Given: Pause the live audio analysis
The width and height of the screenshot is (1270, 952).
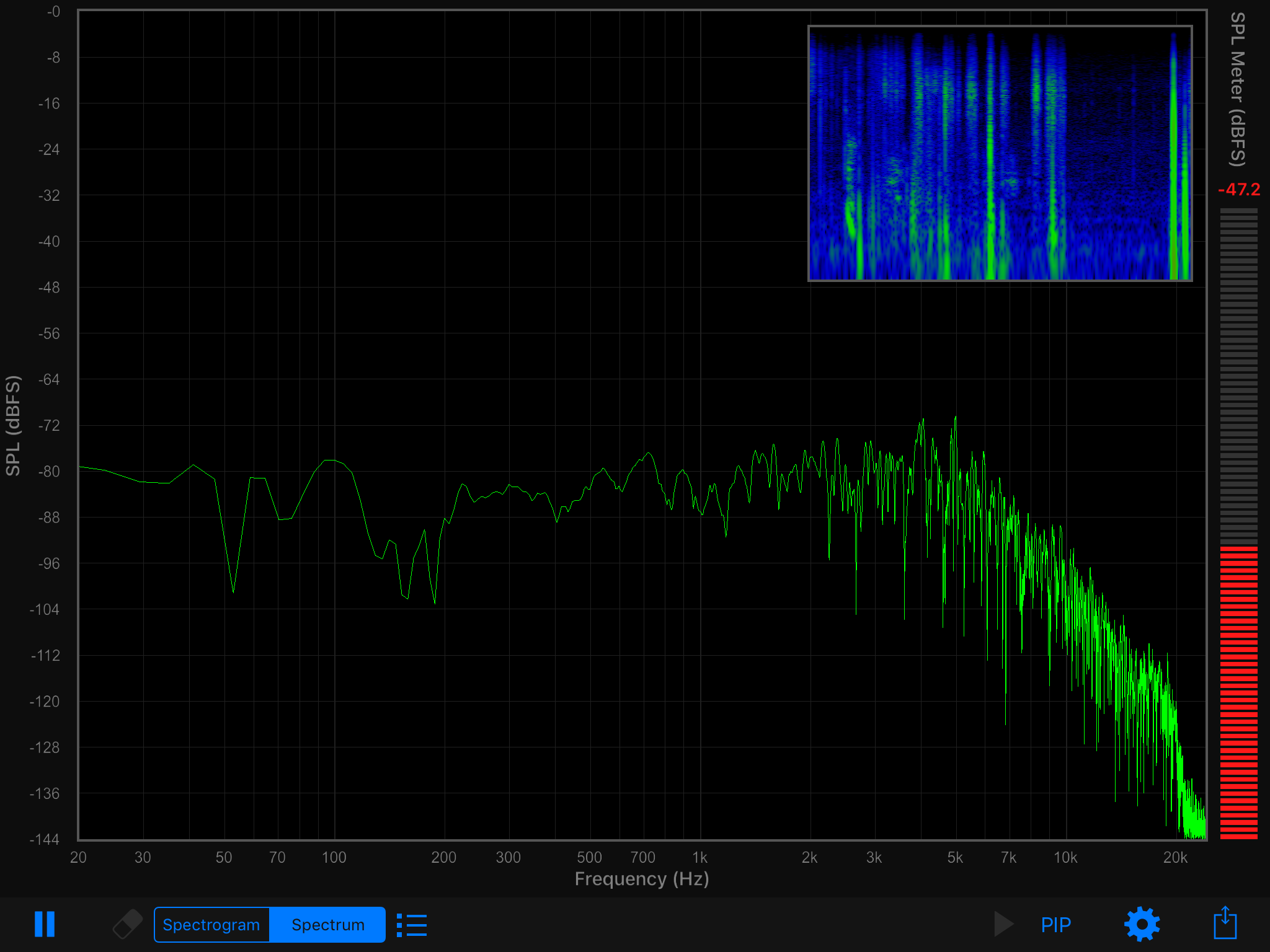Looking at the screenshot, I should tap(45, 924).
